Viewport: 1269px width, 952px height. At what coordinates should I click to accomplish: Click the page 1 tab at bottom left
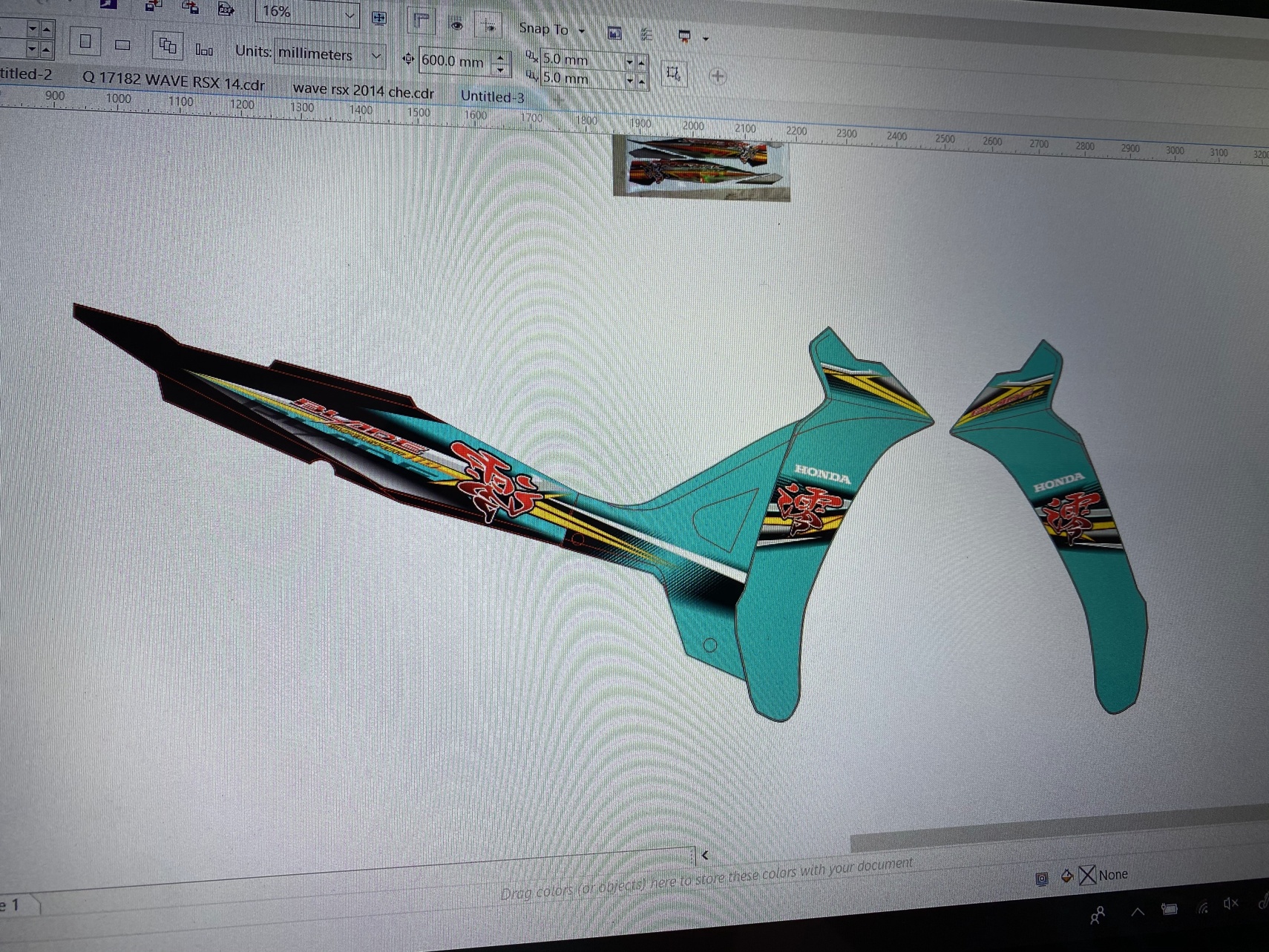pos(16,906)
